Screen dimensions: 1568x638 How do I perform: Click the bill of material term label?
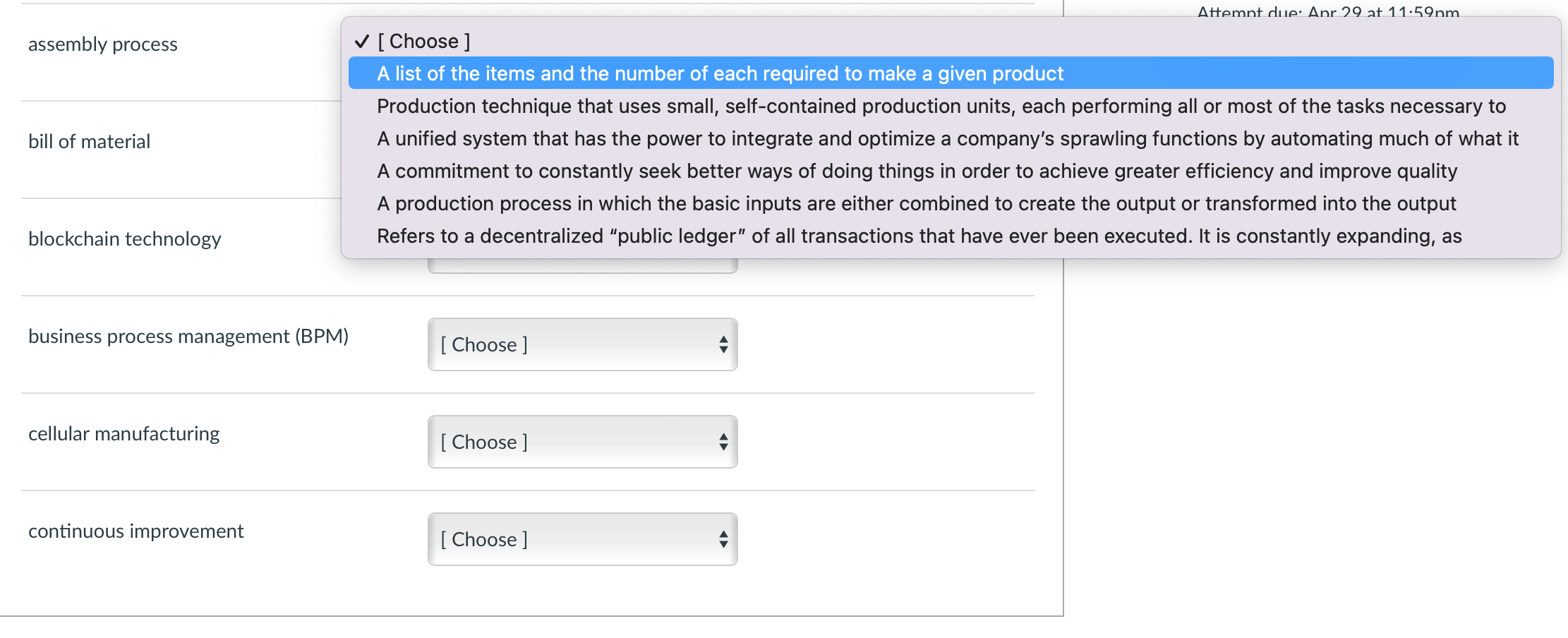point(89,141)
